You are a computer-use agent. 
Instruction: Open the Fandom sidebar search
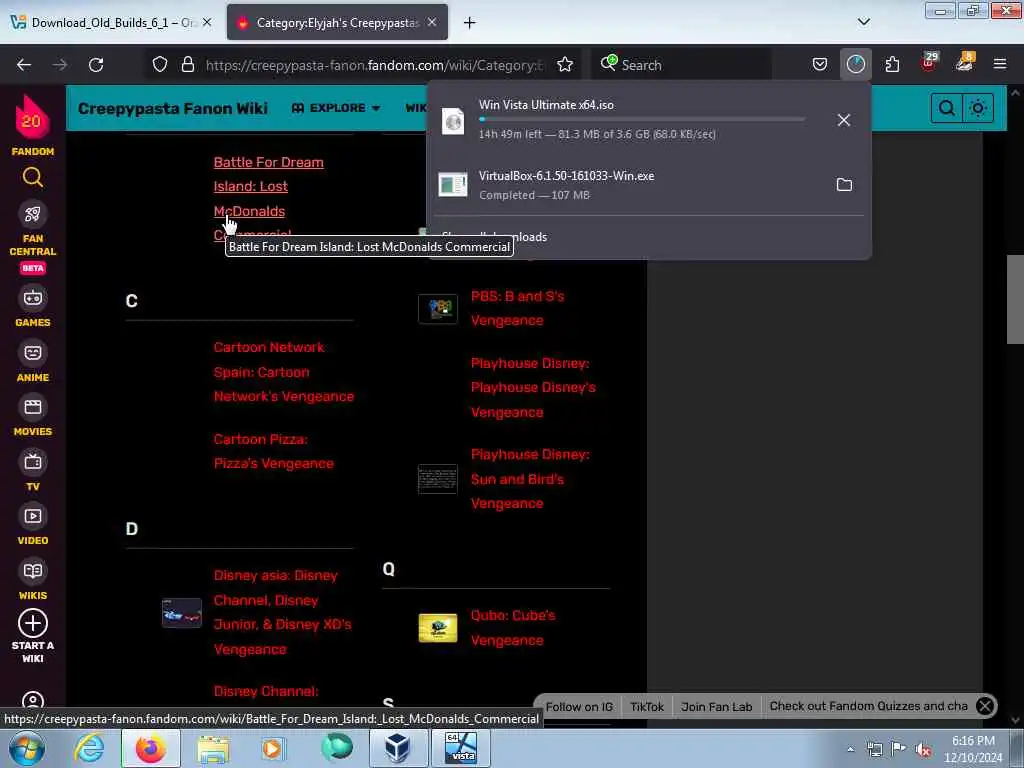point(32,177)
